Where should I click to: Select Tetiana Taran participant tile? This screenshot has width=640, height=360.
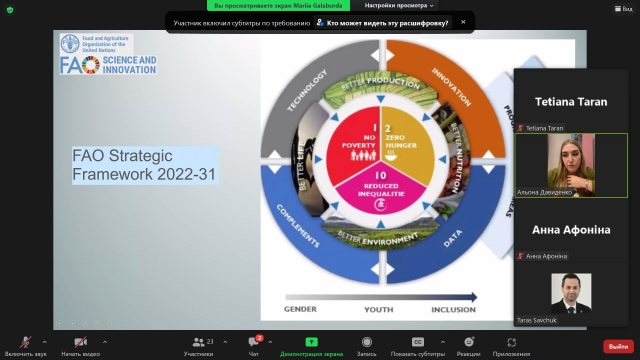[571, 101]
